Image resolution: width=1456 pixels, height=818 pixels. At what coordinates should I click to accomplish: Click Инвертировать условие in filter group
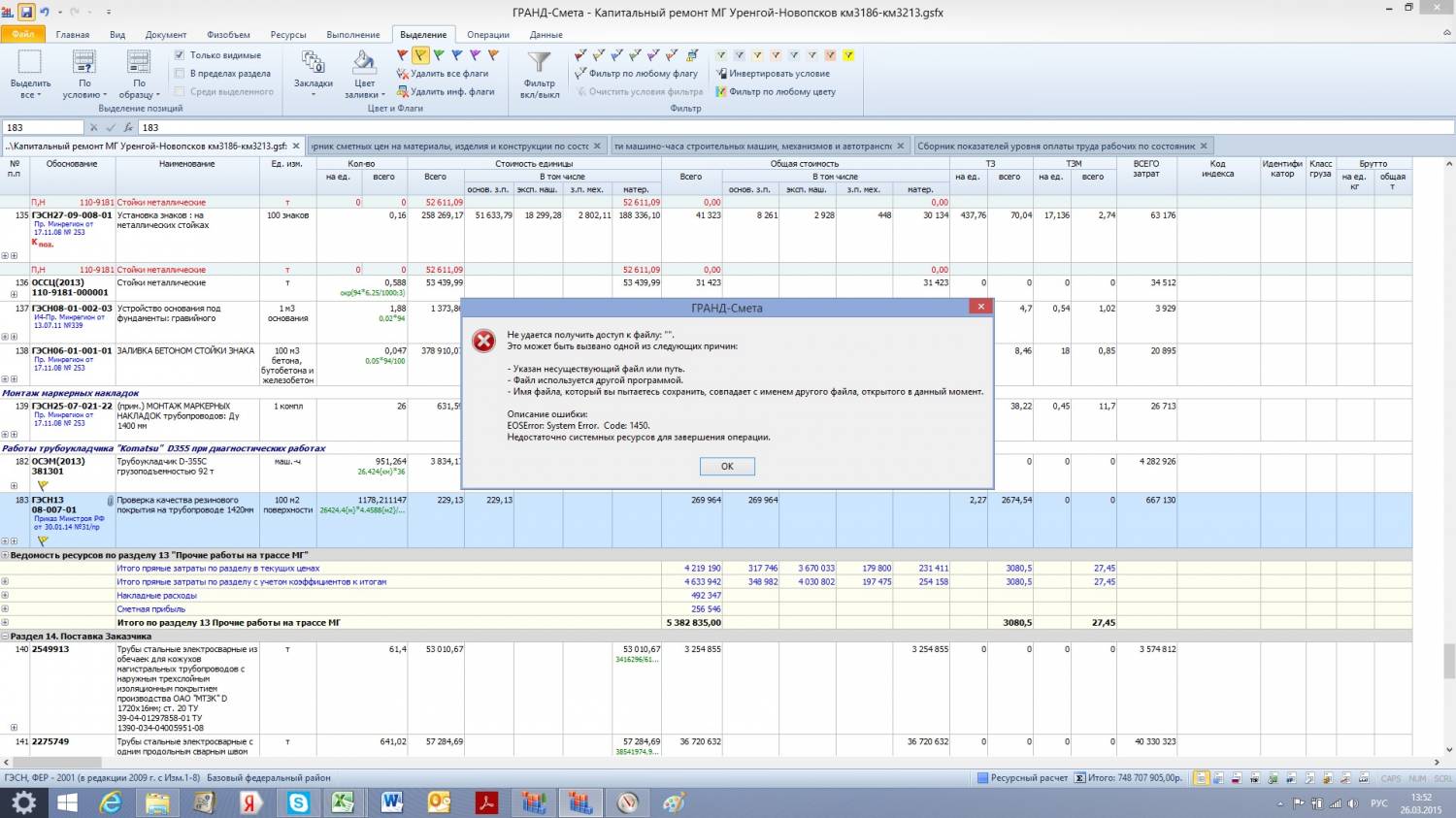click(778, 74)
